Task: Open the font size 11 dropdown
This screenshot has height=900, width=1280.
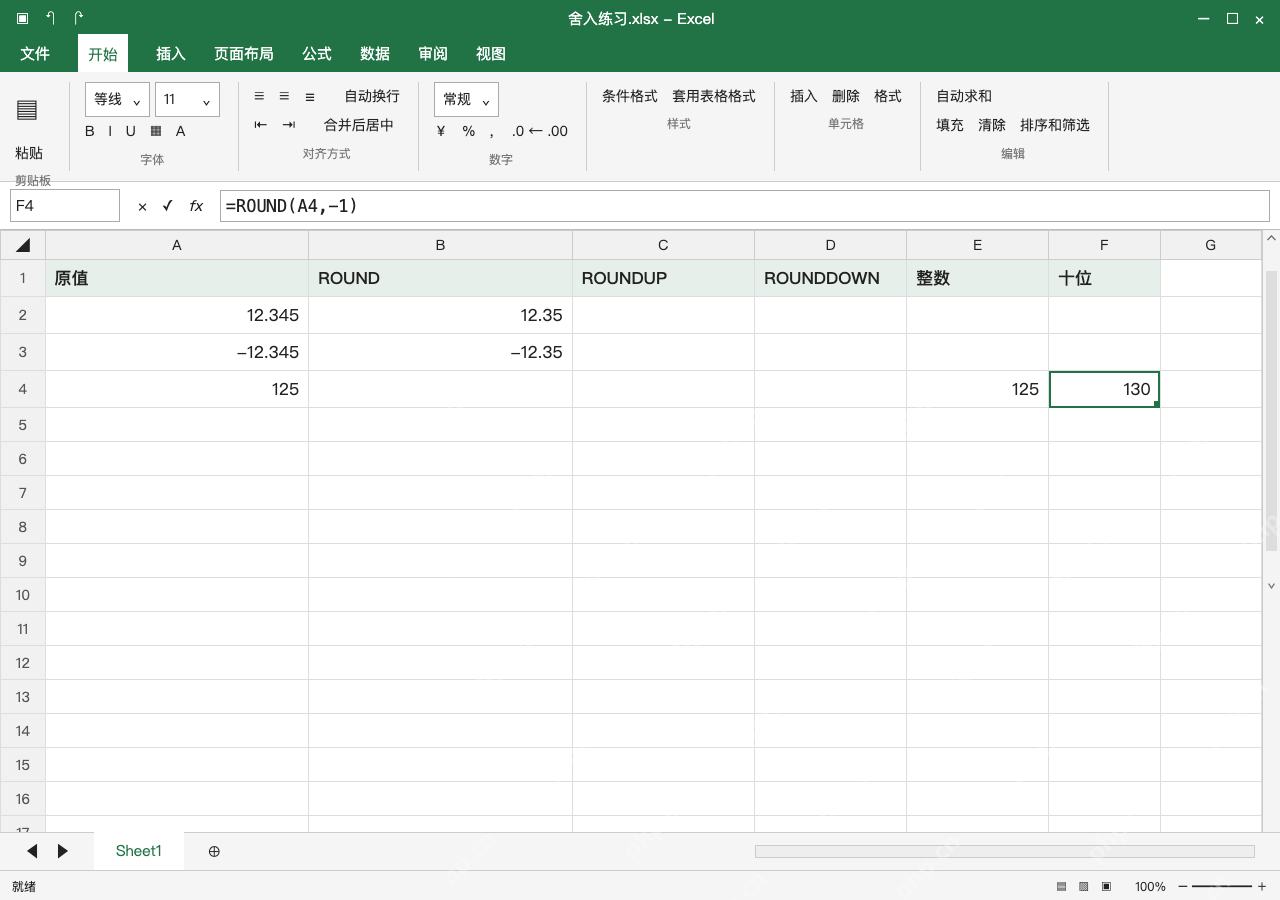Action: pos(187,99)
